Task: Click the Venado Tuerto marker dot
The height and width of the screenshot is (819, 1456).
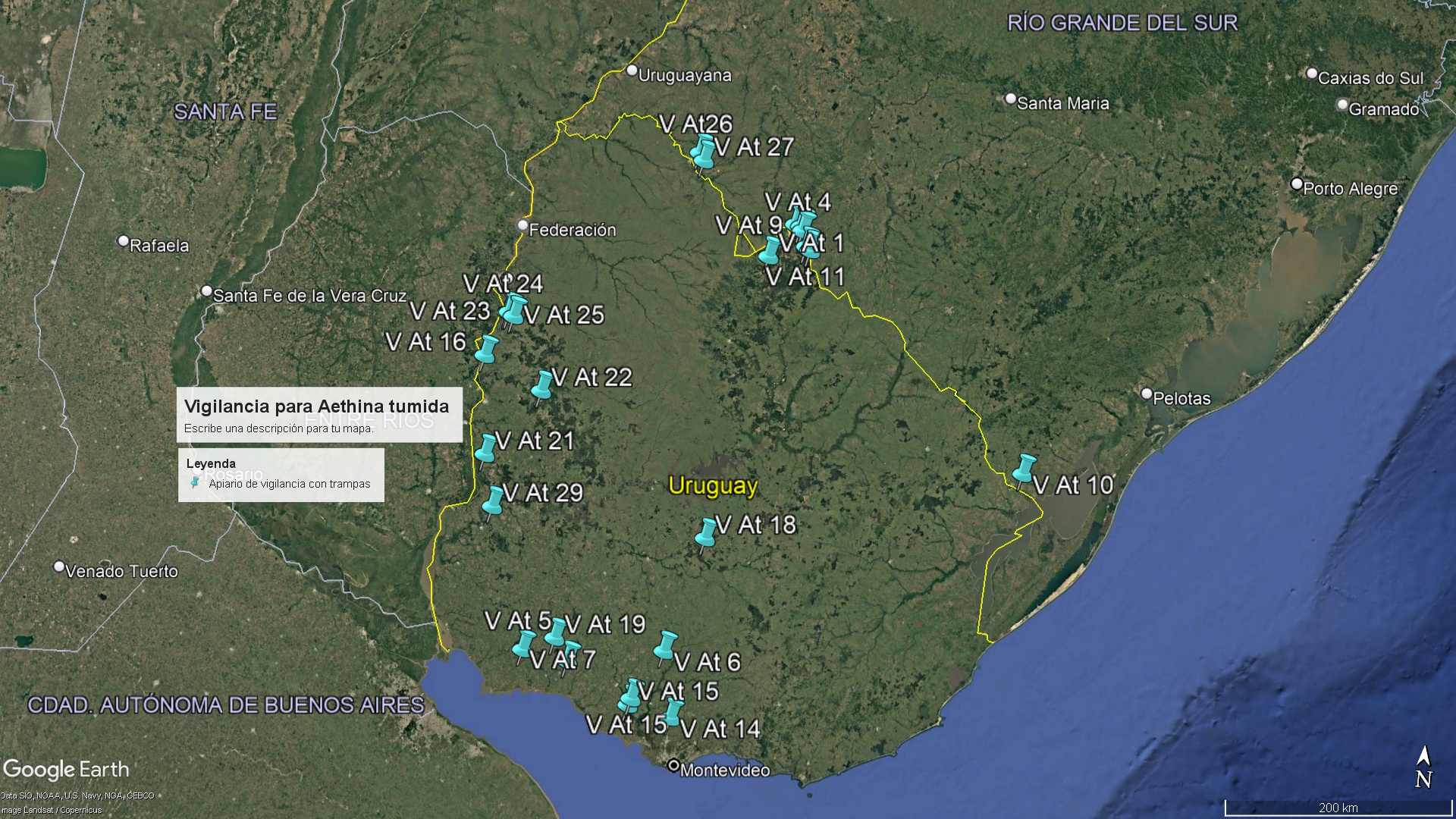Action: point(59,566)
